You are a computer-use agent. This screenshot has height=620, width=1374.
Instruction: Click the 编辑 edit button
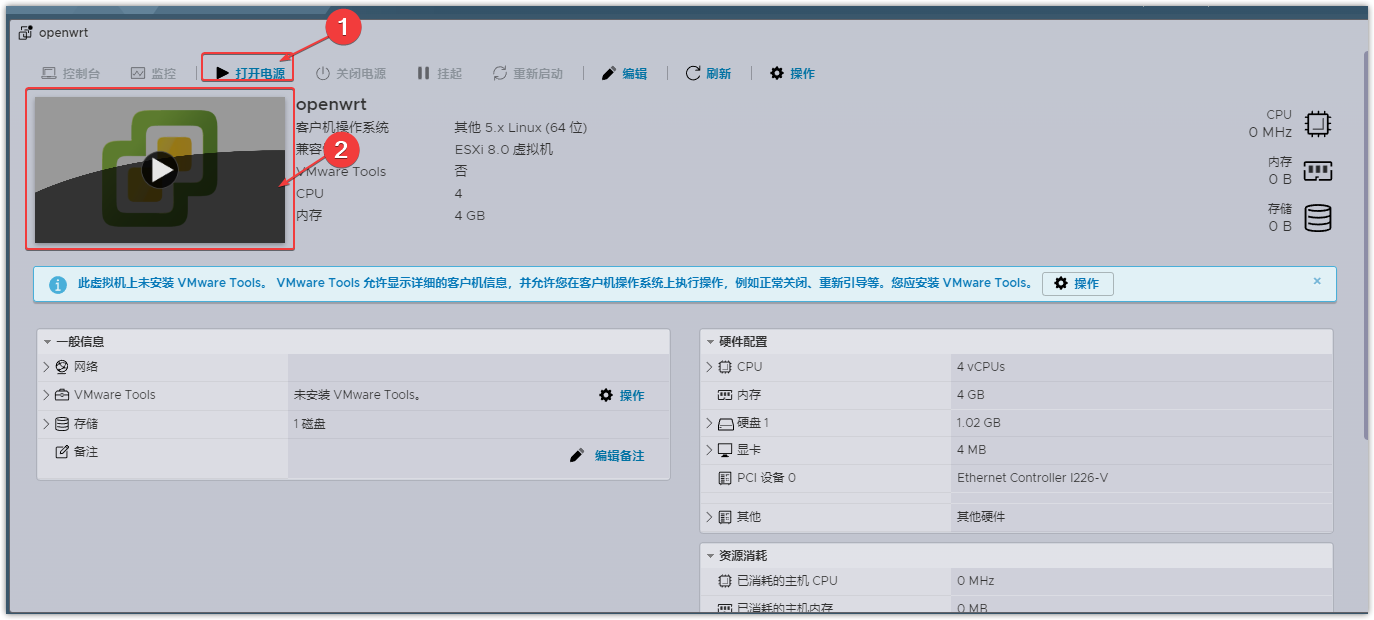pyautogui.click(x=624, y=73)
